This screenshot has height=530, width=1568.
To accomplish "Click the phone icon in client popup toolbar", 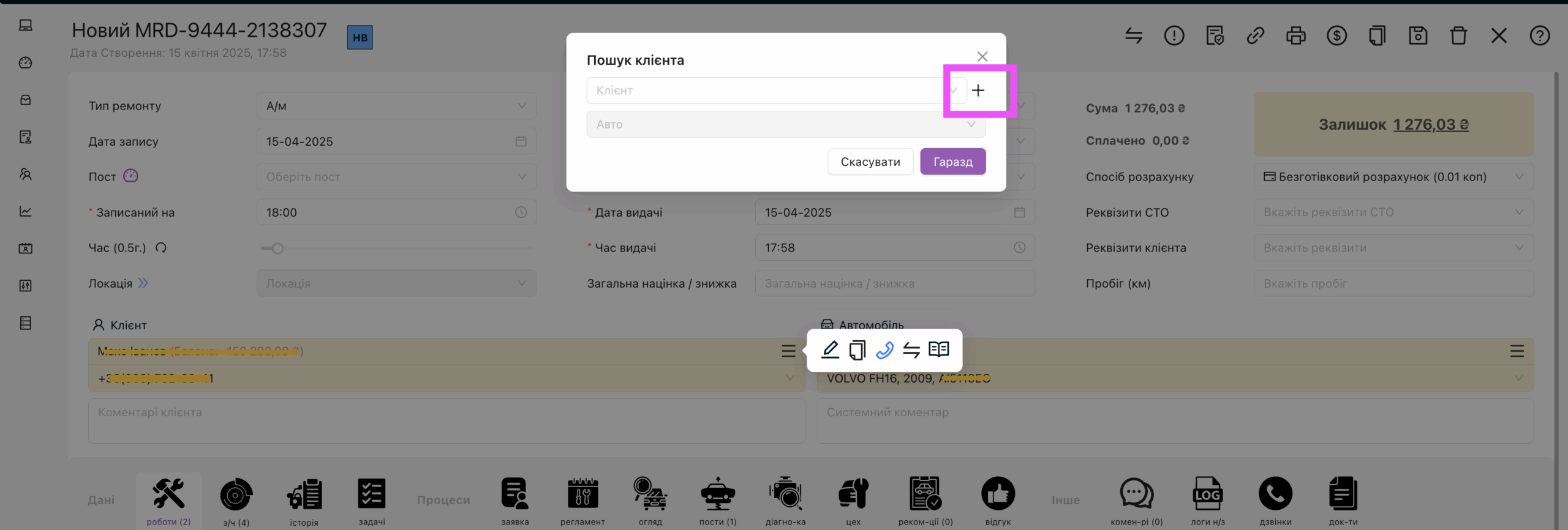I will point(884,350).
